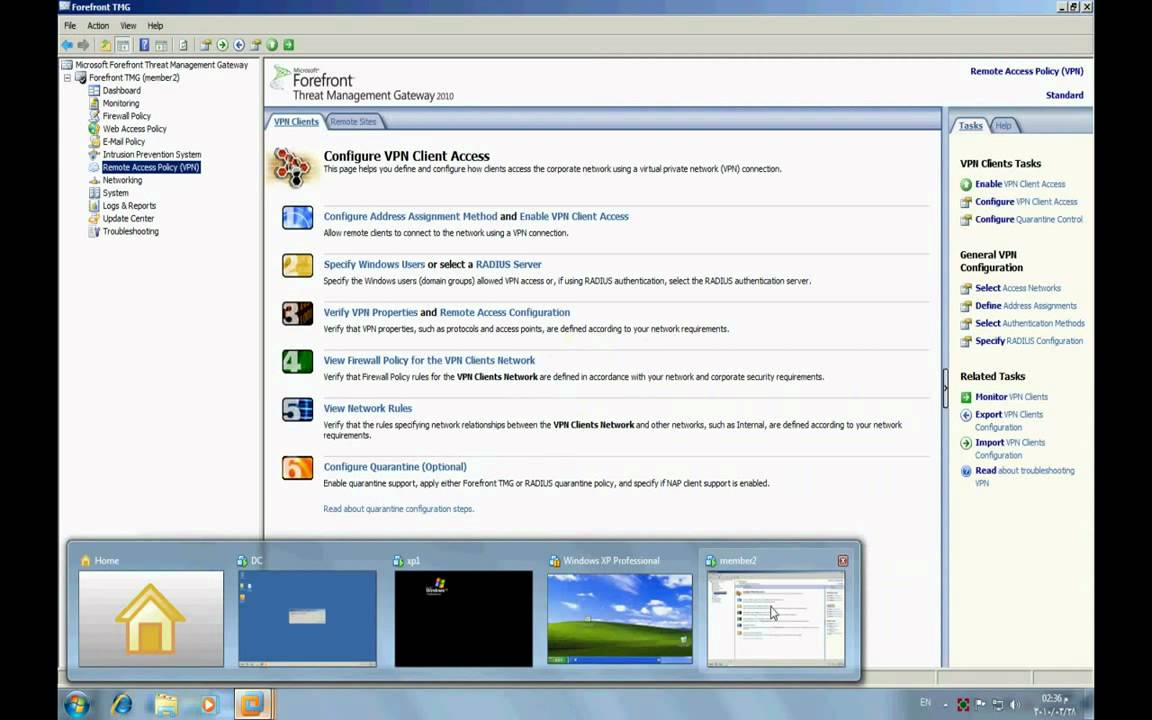Click the Web Access Policy globe icon

94,129
